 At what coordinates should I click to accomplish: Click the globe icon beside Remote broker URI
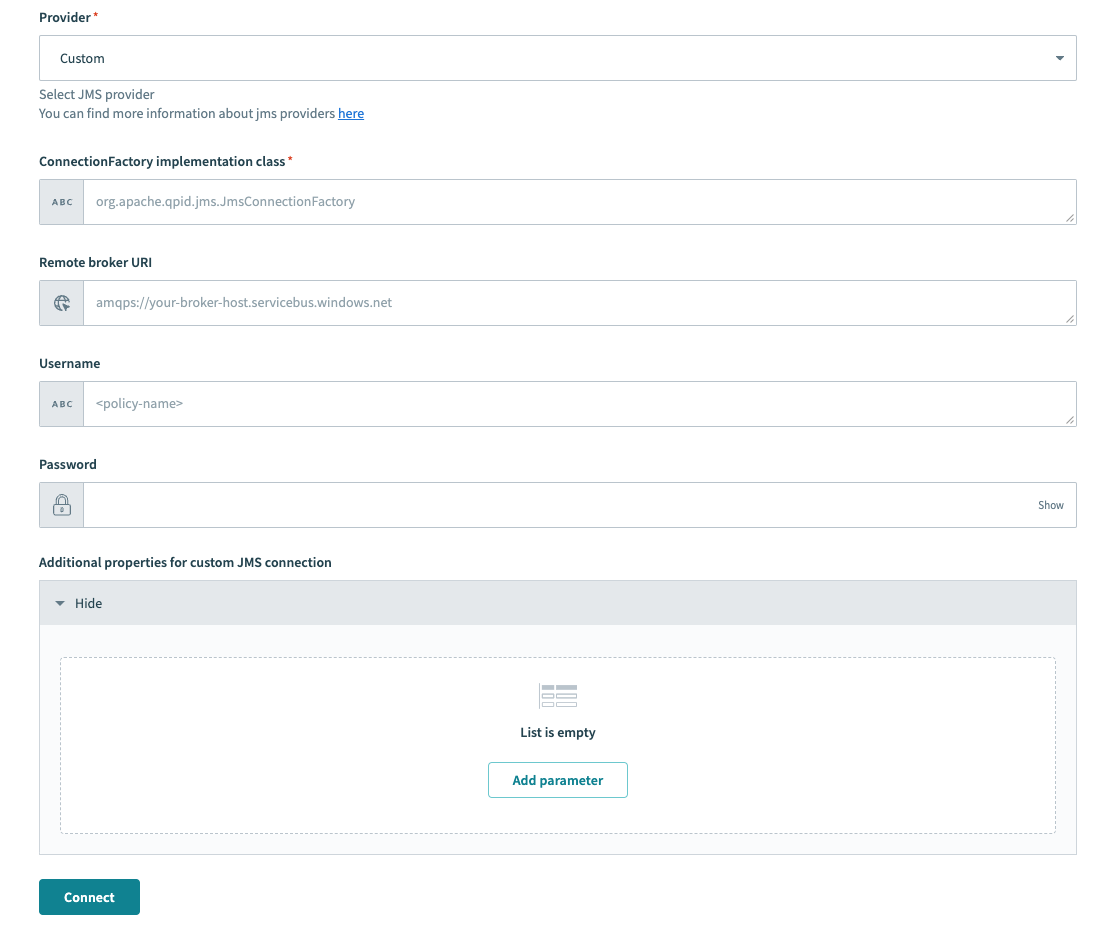coord(60,302)
